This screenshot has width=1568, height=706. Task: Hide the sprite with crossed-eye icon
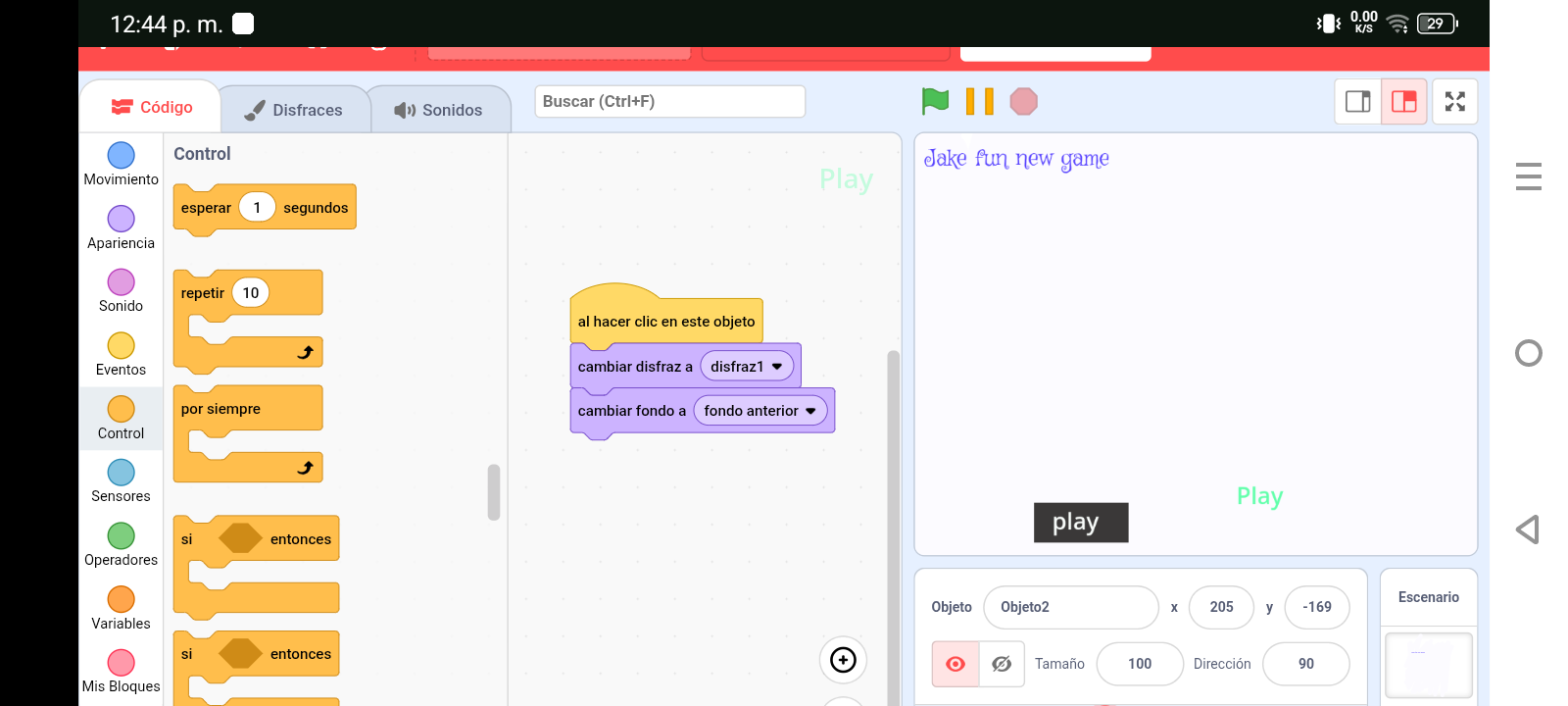click(1002, 664)
